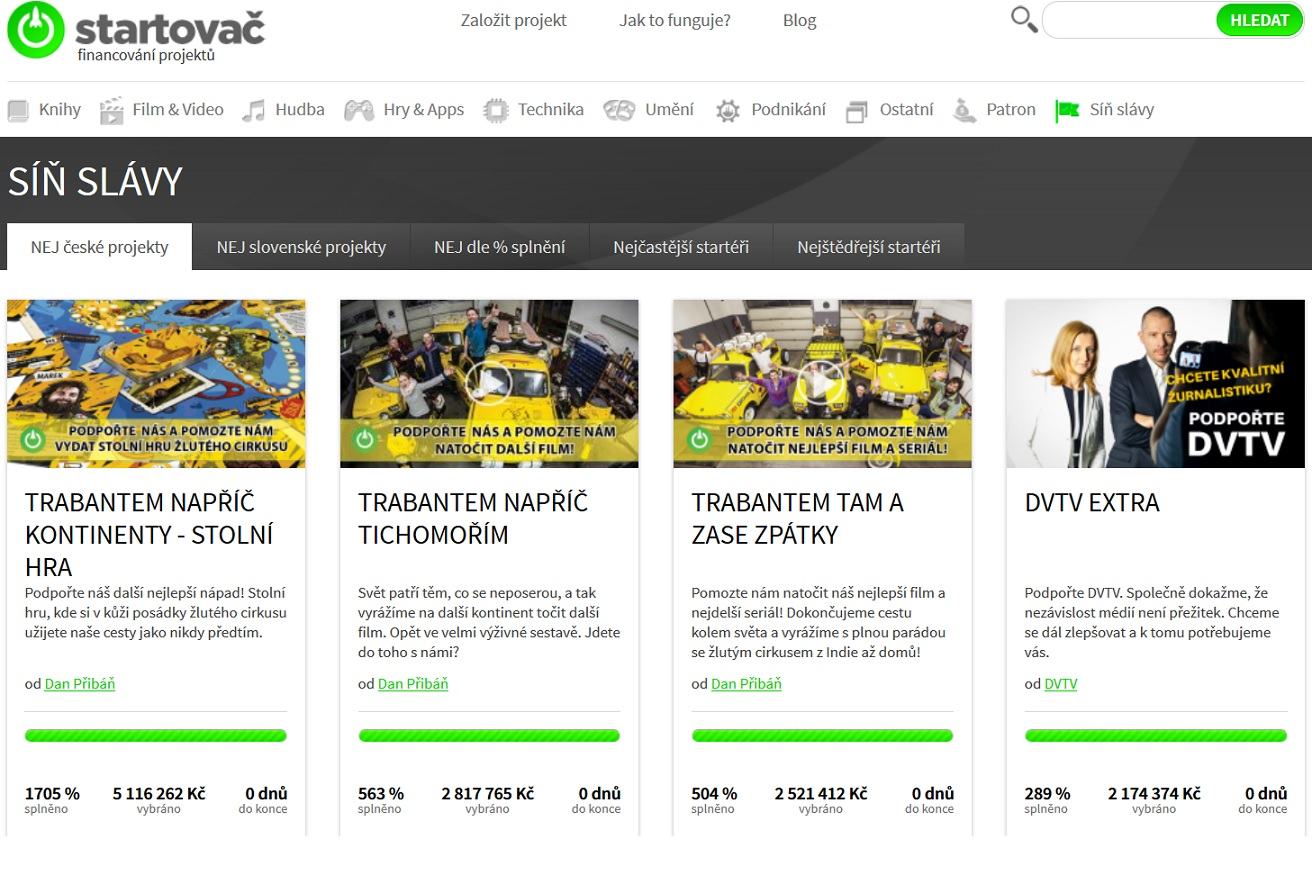
Task: Click the Technika chip icon
Action: [495, 110]
